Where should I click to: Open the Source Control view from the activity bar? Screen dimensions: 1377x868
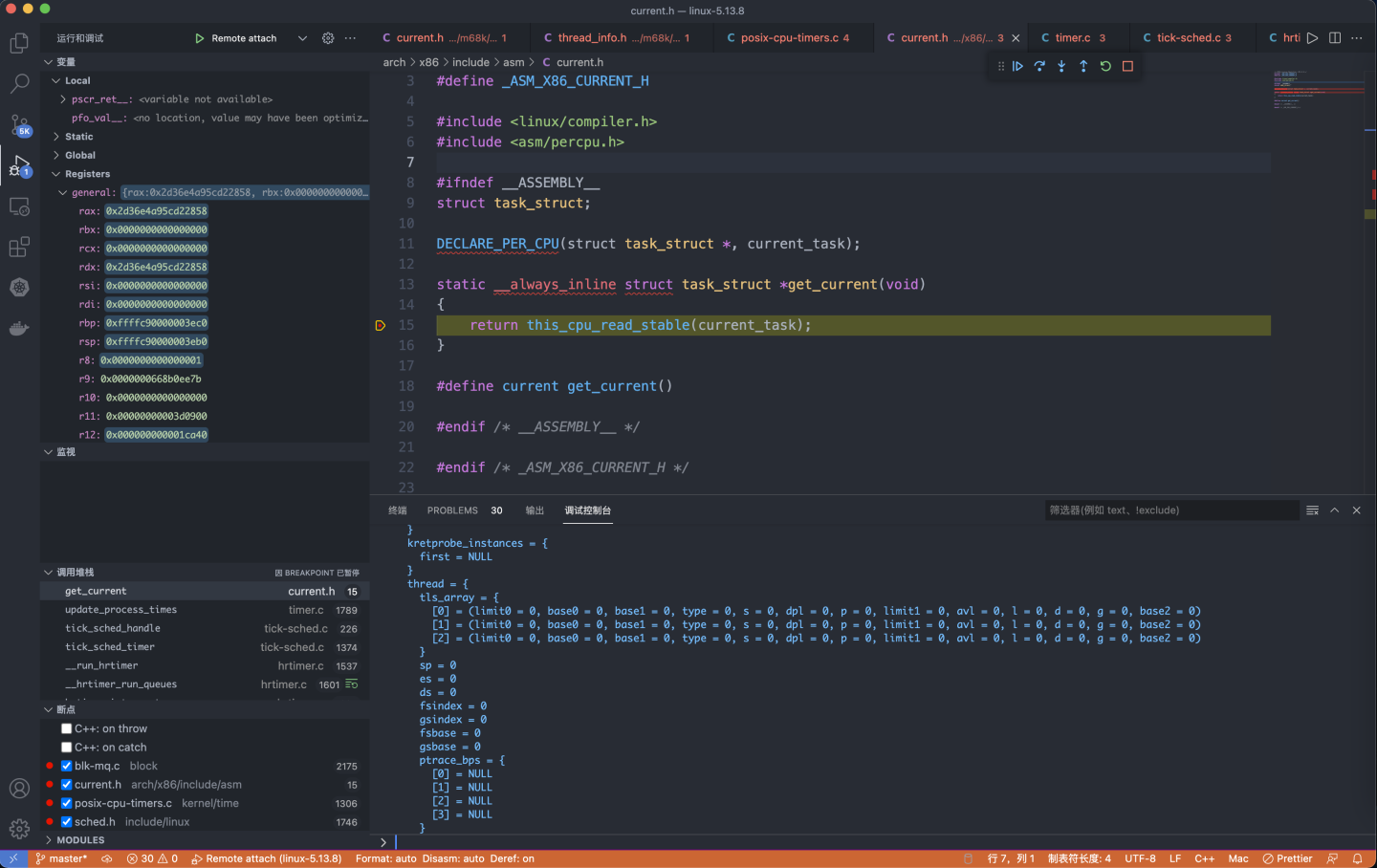(19, 125)
